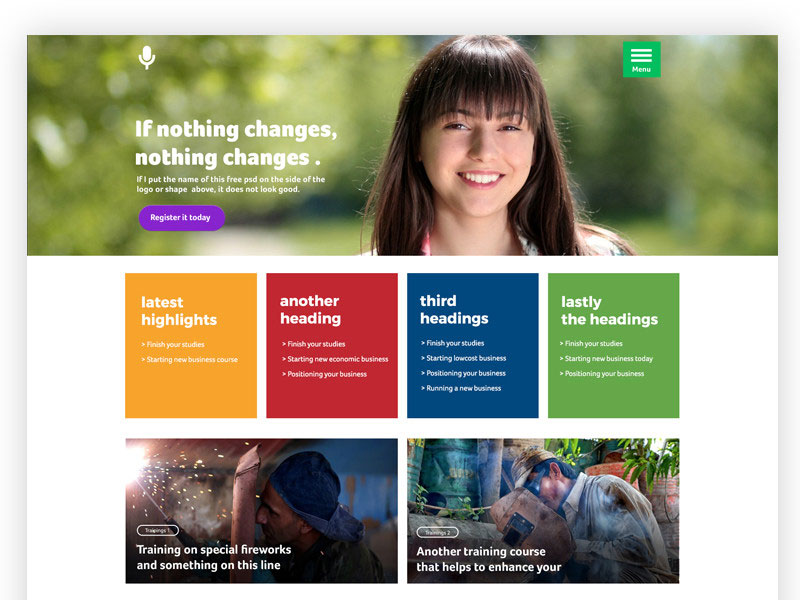Click Starting new business course link
800x600 pixels.
(189, 360)
